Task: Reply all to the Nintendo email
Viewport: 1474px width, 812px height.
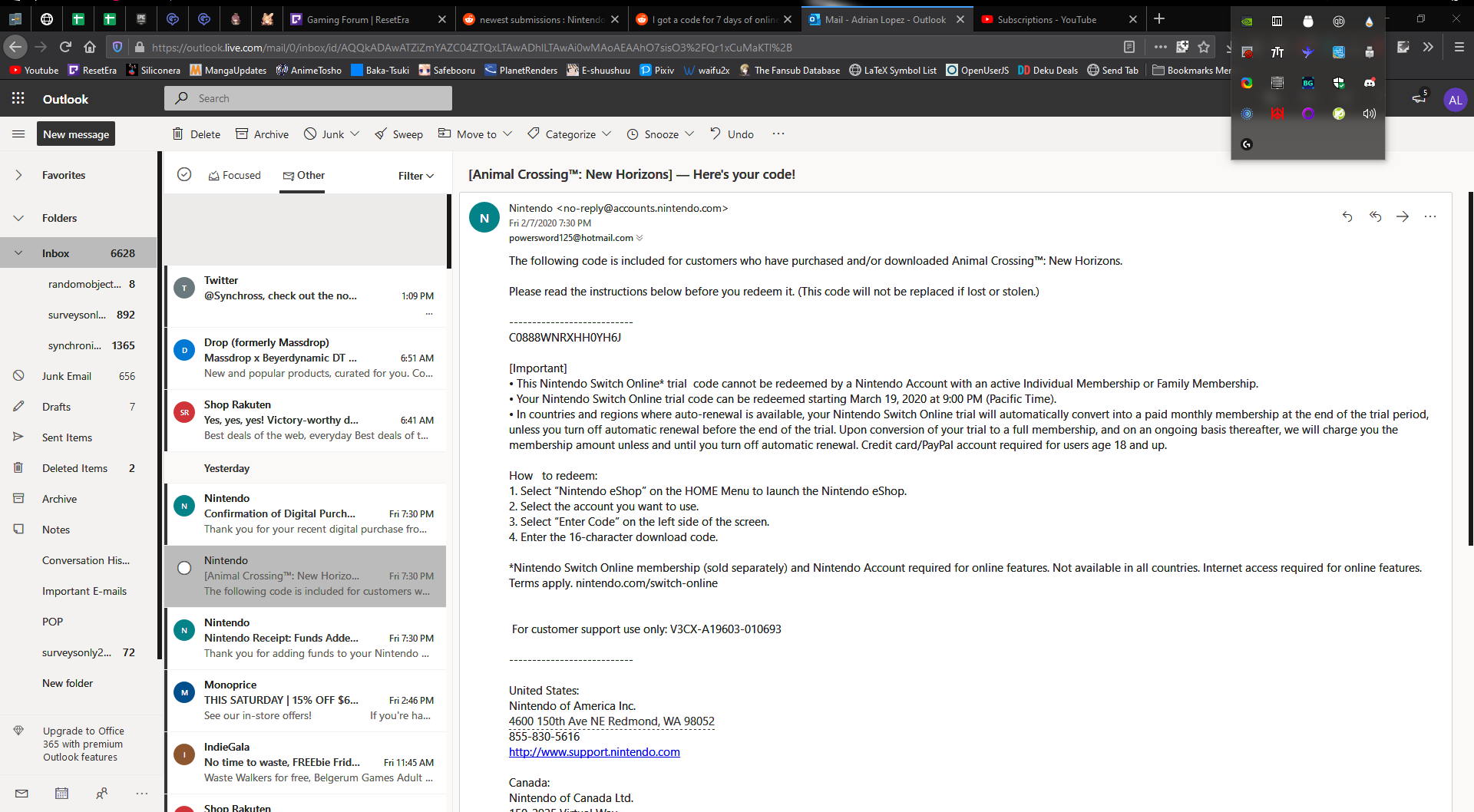Action: [1375, 216]
